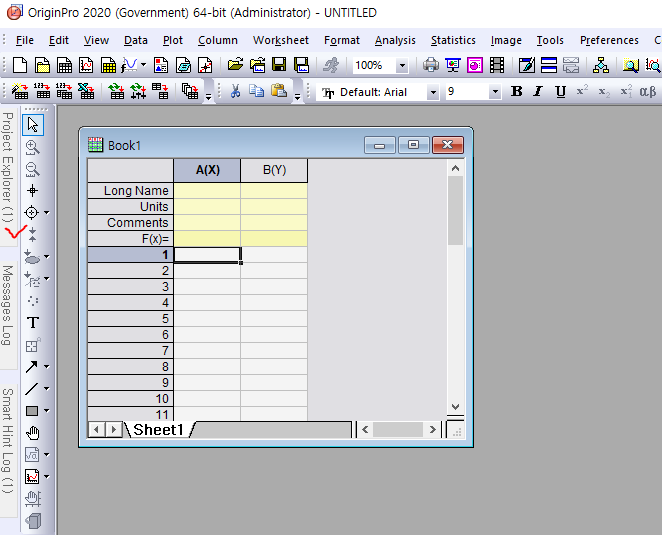Click the horizontal scrollbar track in Book1
Viewport: 662px width, 535px height.
pos(398,430)
